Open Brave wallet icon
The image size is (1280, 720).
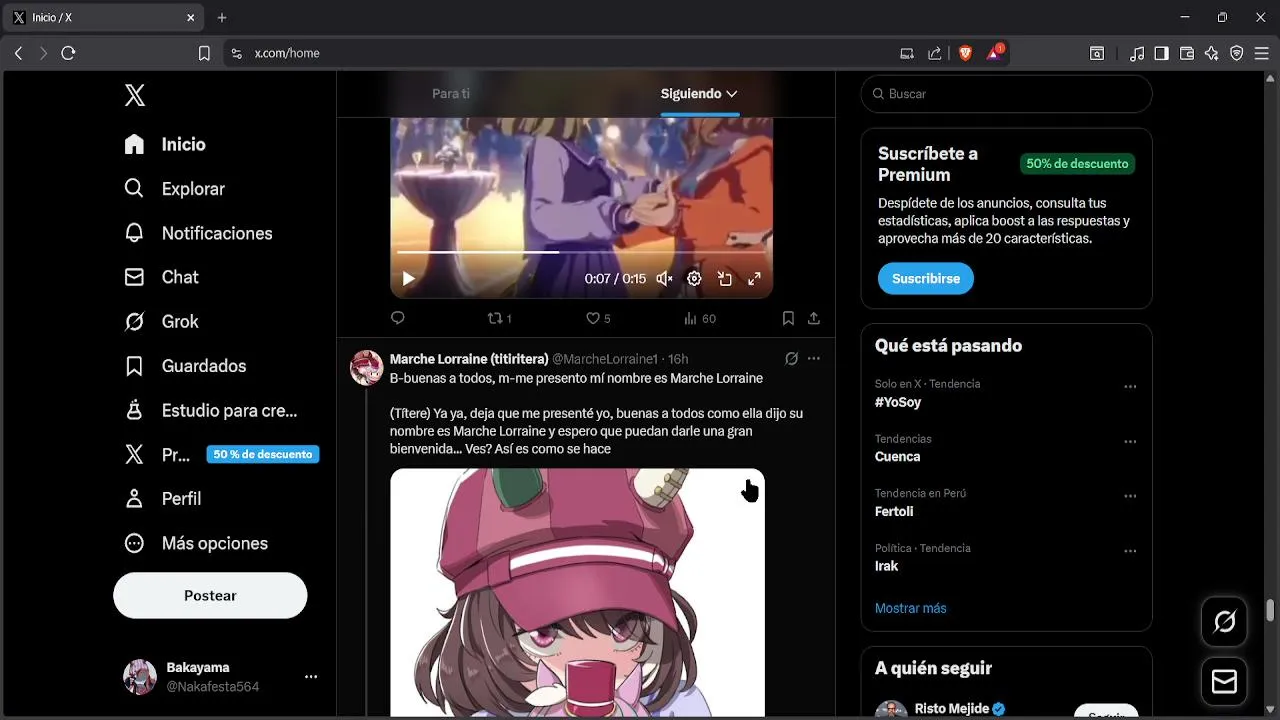1187,53
